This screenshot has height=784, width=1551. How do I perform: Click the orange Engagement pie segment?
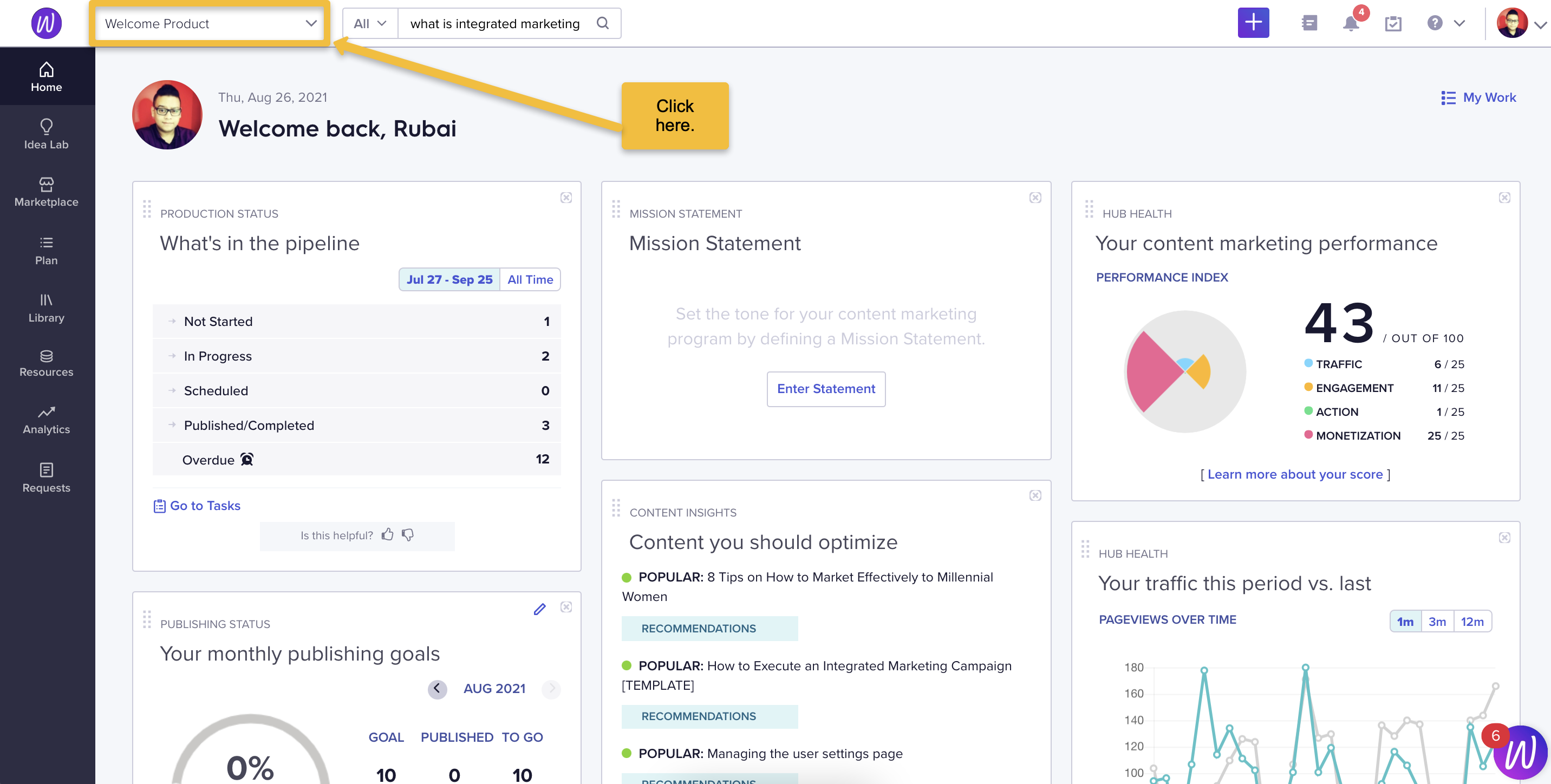pos(1201,372)
